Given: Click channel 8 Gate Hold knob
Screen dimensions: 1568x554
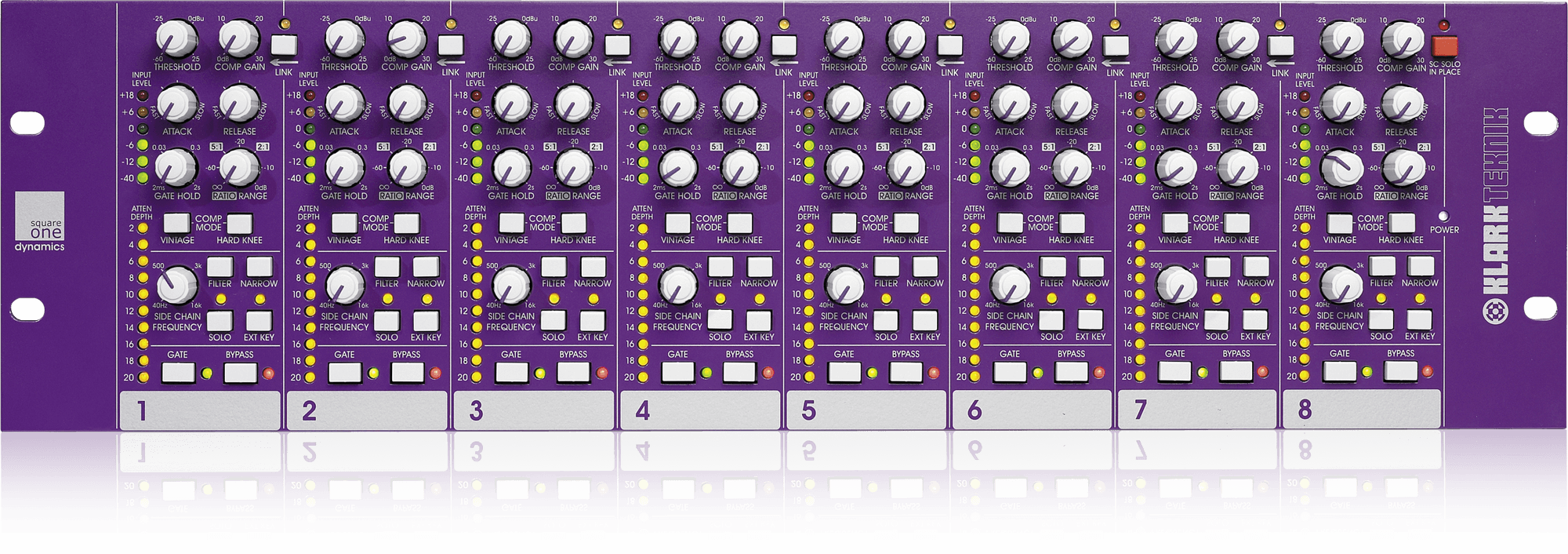Looking at the screenshot, I should tap(1340, 168).
